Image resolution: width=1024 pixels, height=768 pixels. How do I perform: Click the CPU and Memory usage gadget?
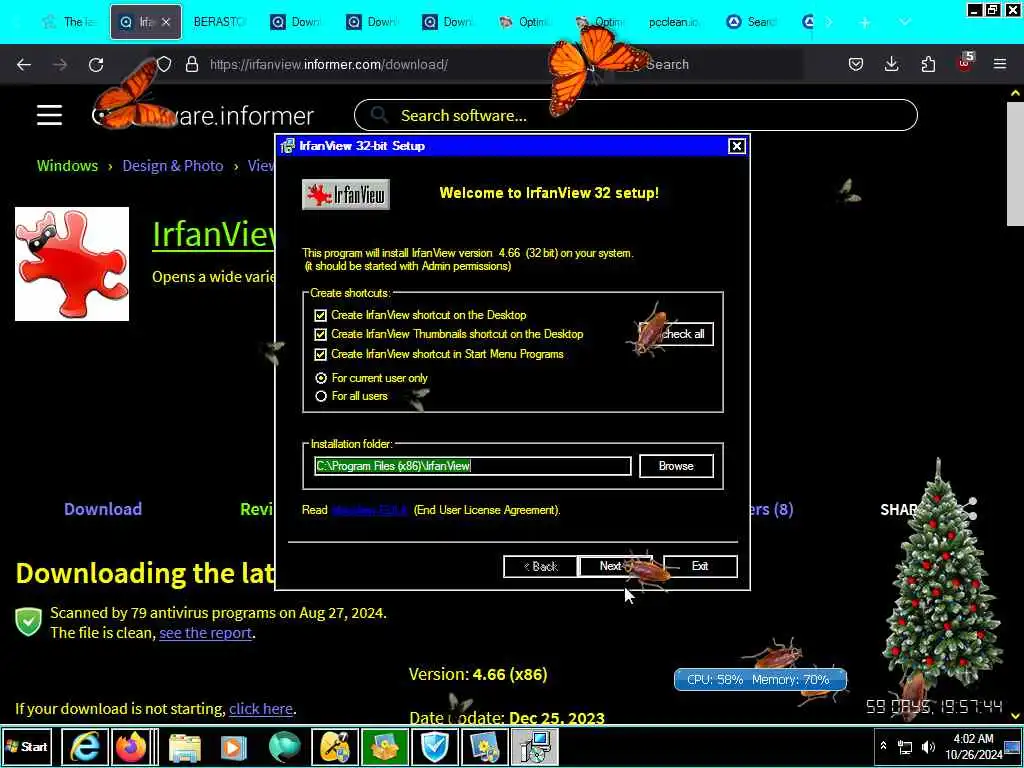click(760, 680)
